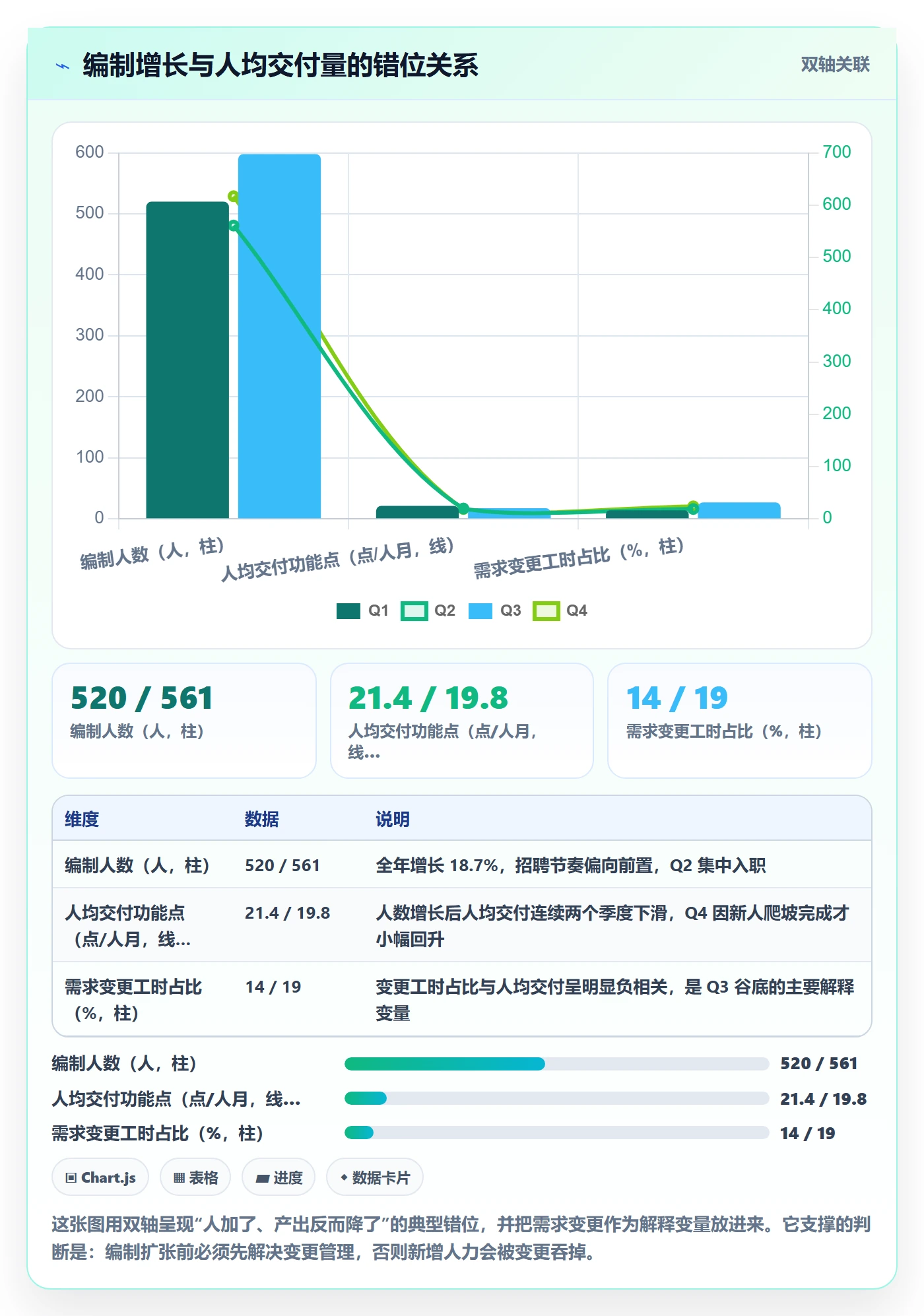
Task: Click the chart title 编制增长与人均交付量的错位关系
Action: pos(280,65)
